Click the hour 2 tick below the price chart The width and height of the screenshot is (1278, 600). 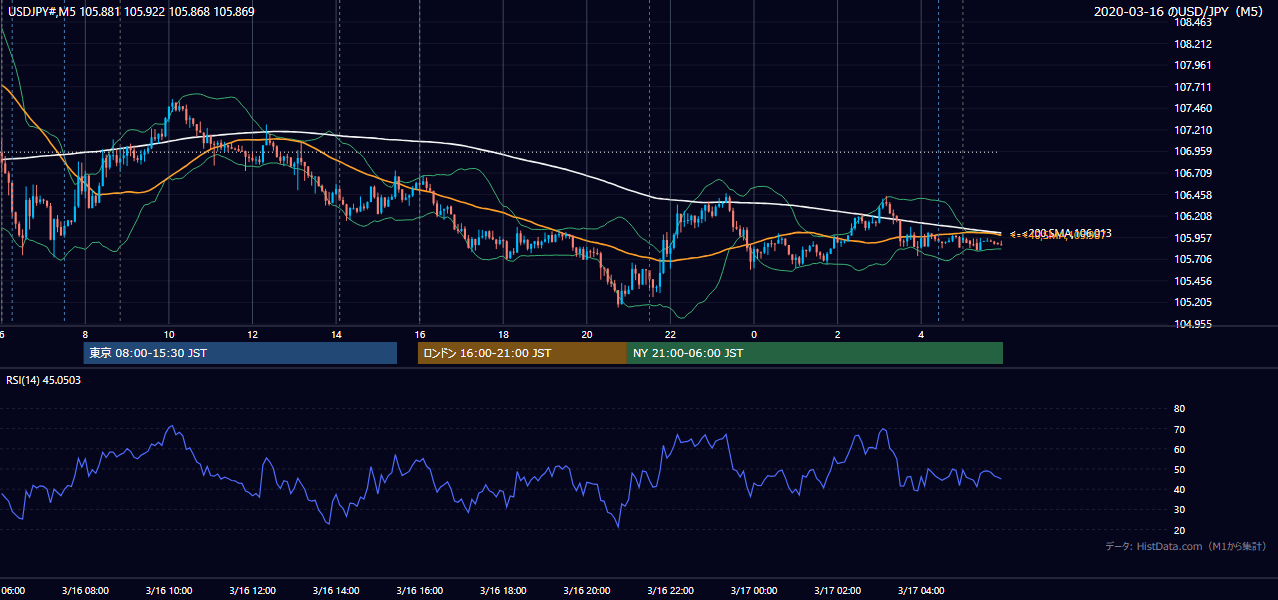[838, 335]
